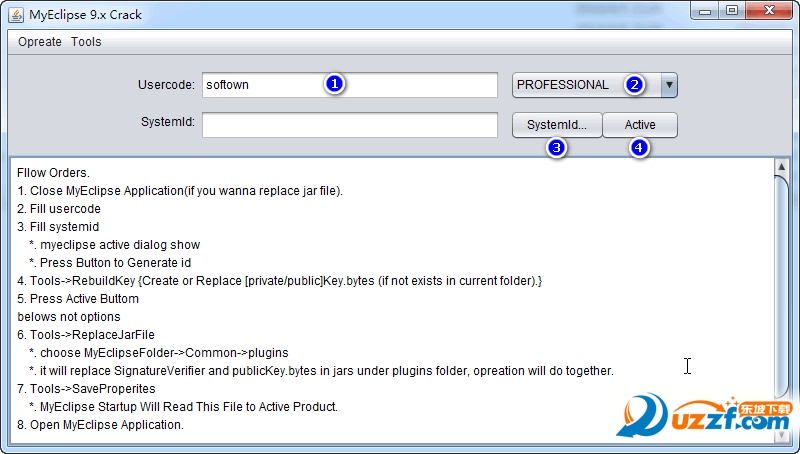This screenshot has height=454, width=800.
Task: Click the blue number 1 badge
Action: click(335, 85)
